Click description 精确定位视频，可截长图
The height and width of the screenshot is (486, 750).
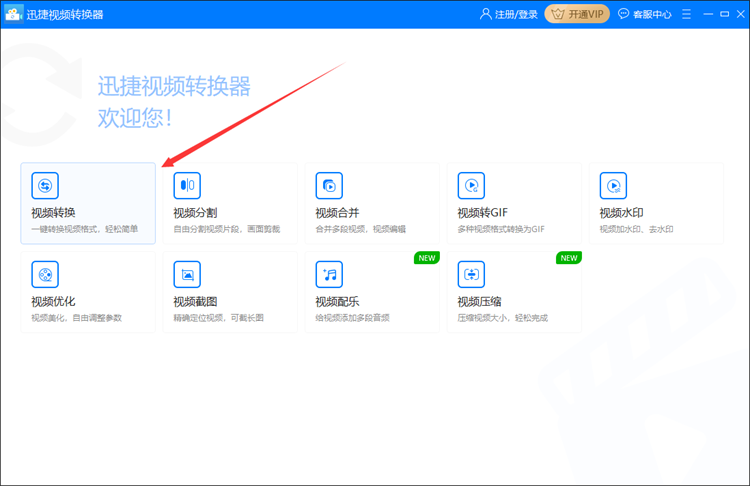tap(219, 318)
